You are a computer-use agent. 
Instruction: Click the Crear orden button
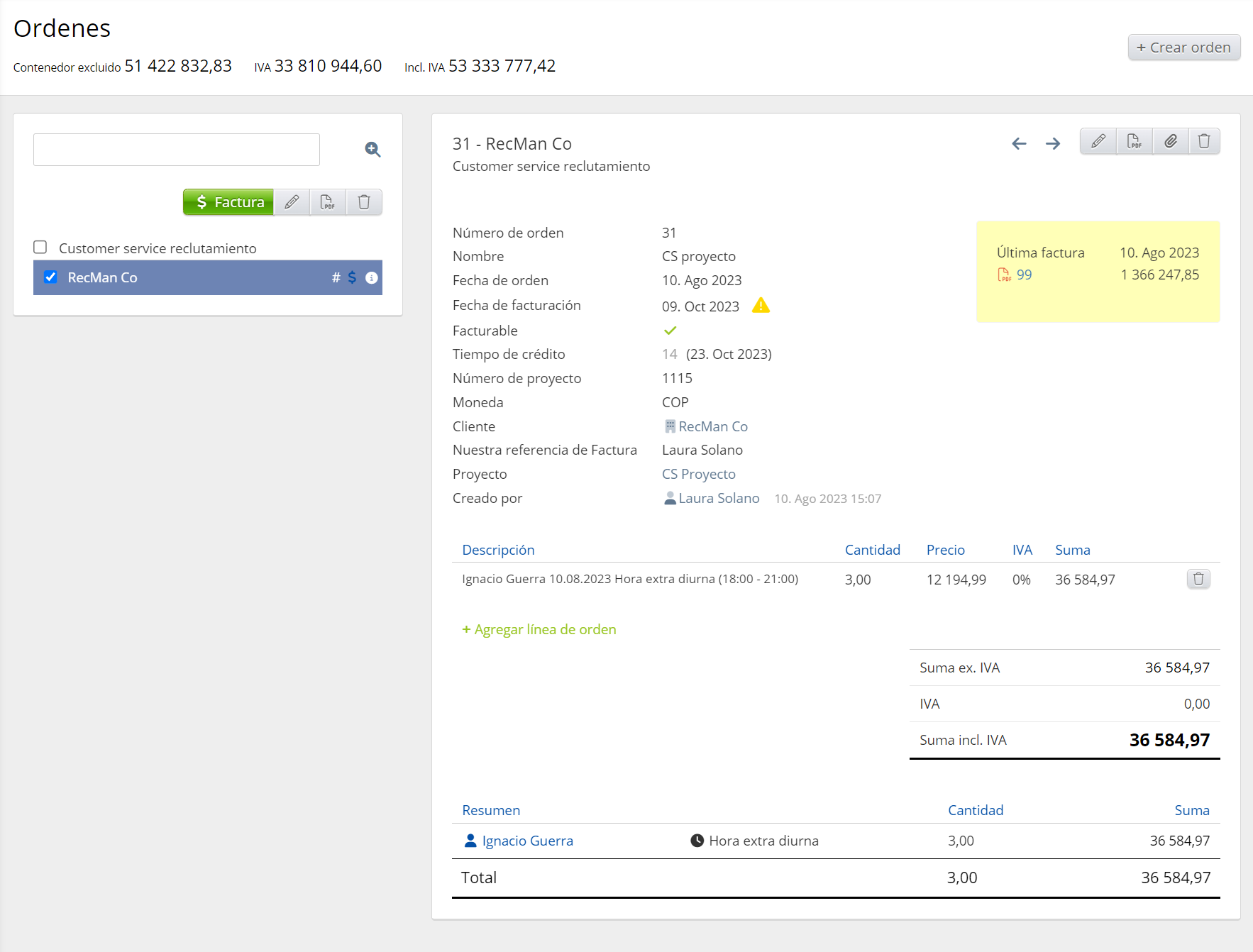tap(1183, 48)
